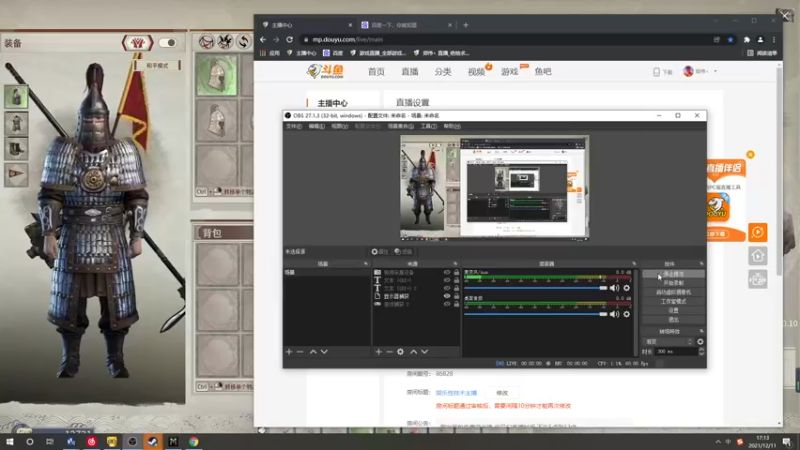Go back in the Chrome browser
The width and height of the screenshot is (800, 450).
coord(263,39)
